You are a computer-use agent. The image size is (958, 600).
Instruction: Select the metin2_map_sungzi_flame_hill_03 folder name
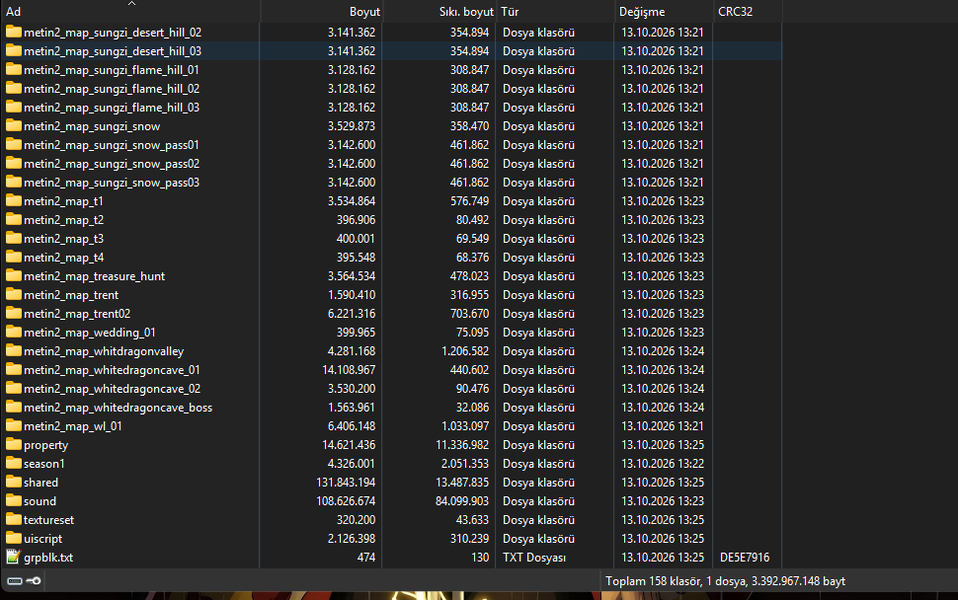pos(112,108)
